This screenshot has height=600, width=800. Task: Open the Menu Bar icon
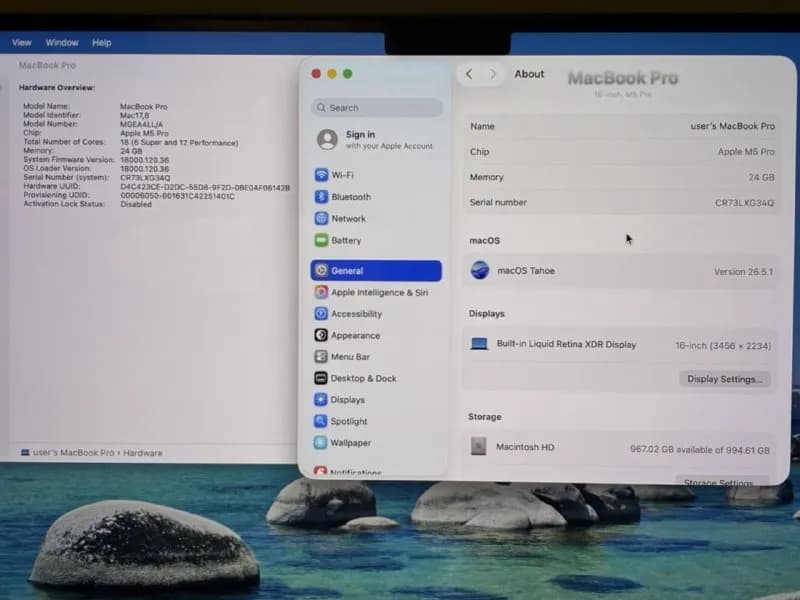pos(321,356)
